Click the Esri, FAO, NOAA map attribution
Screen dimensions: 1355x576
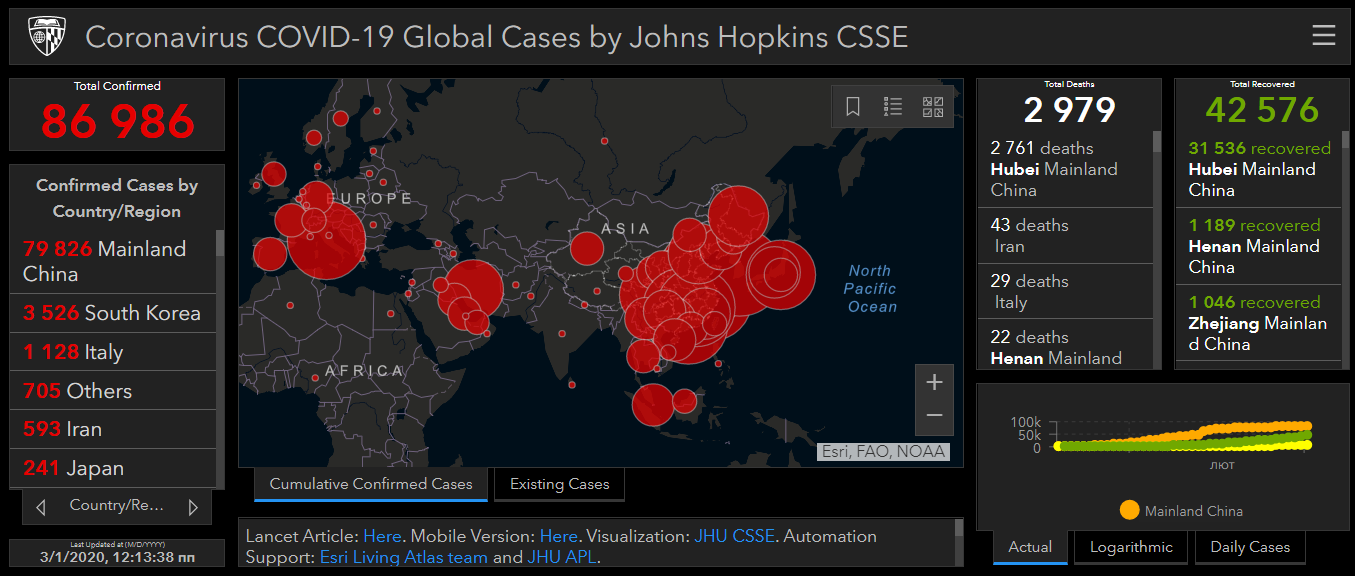coord(883,452)
